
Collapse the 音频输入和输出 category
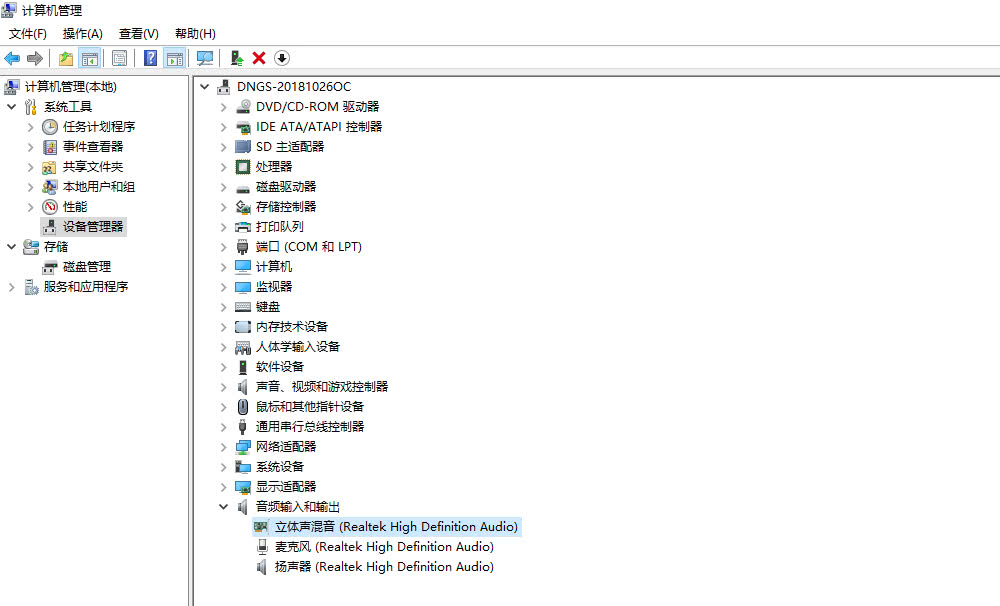(223, 507)
